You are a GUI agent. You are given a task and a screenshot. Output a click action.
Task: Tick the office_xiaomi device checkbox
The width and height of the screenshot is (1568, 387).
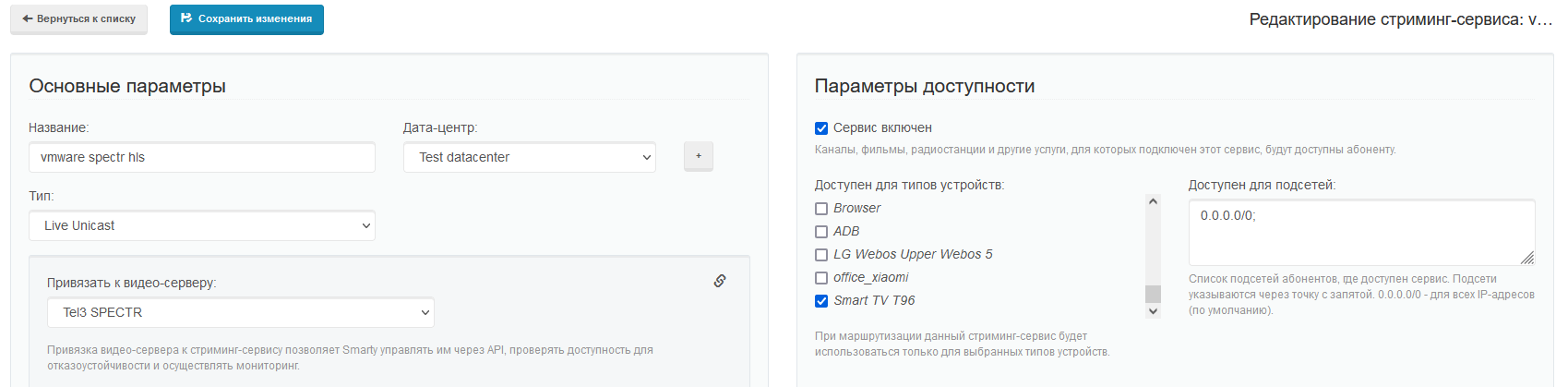[x=821, y=278]
